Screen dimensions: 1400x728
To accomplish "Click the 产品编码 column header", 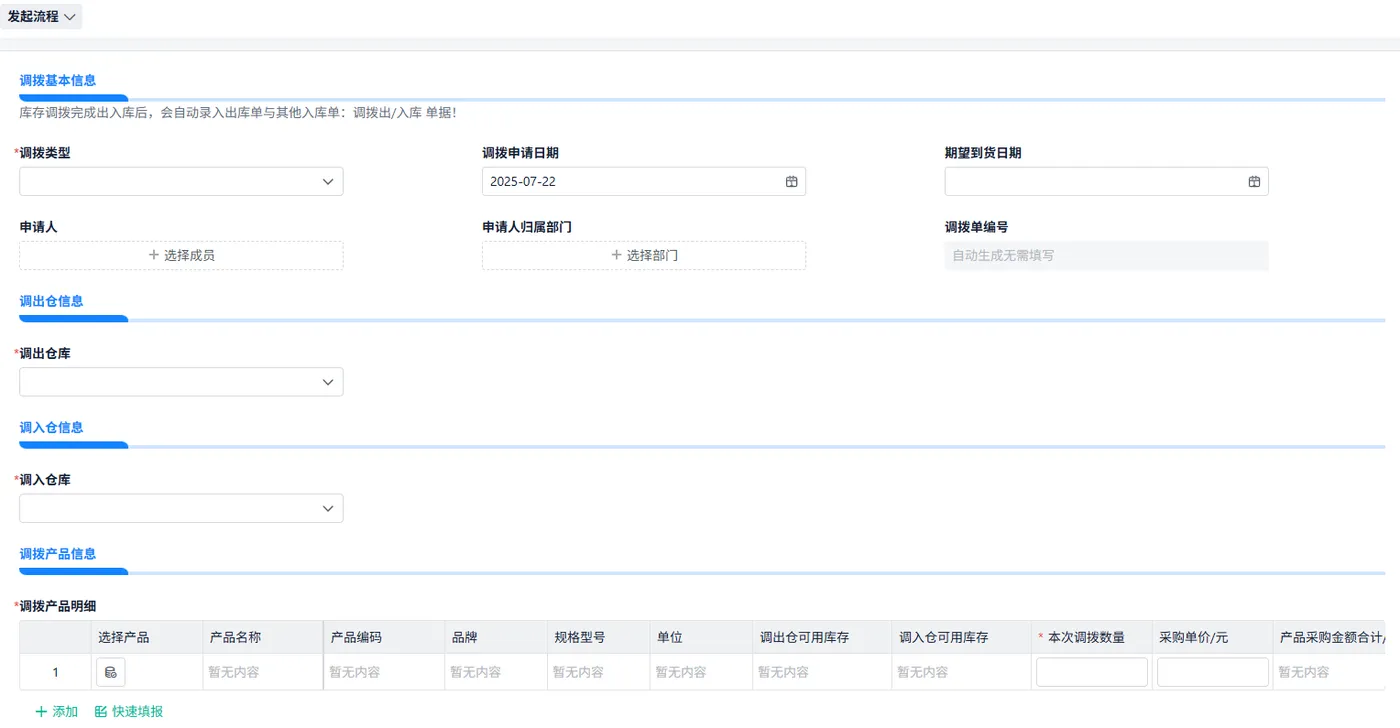I will coord(384,637).
